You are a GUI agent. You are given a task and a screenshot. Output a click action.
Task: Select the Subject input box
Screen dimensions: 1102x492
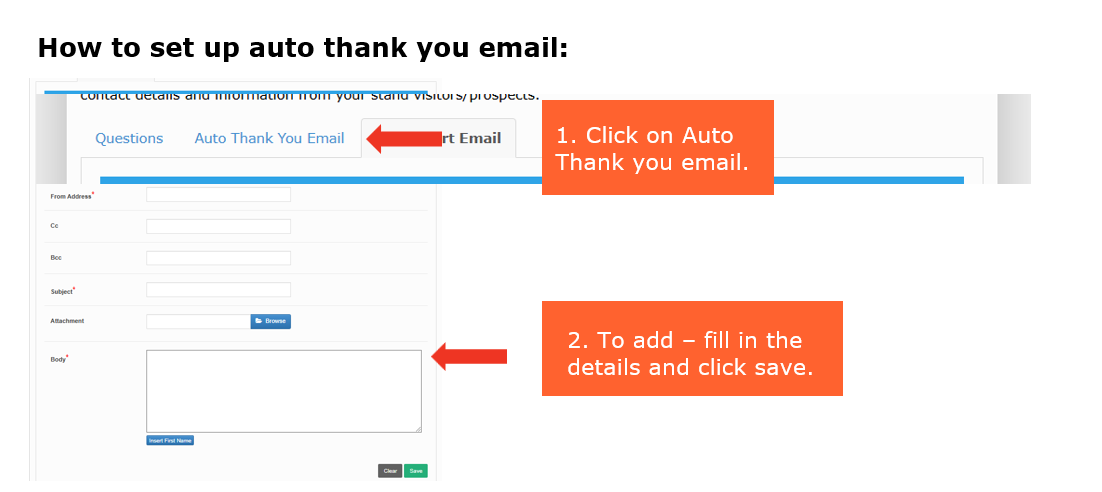click(218, 290)
